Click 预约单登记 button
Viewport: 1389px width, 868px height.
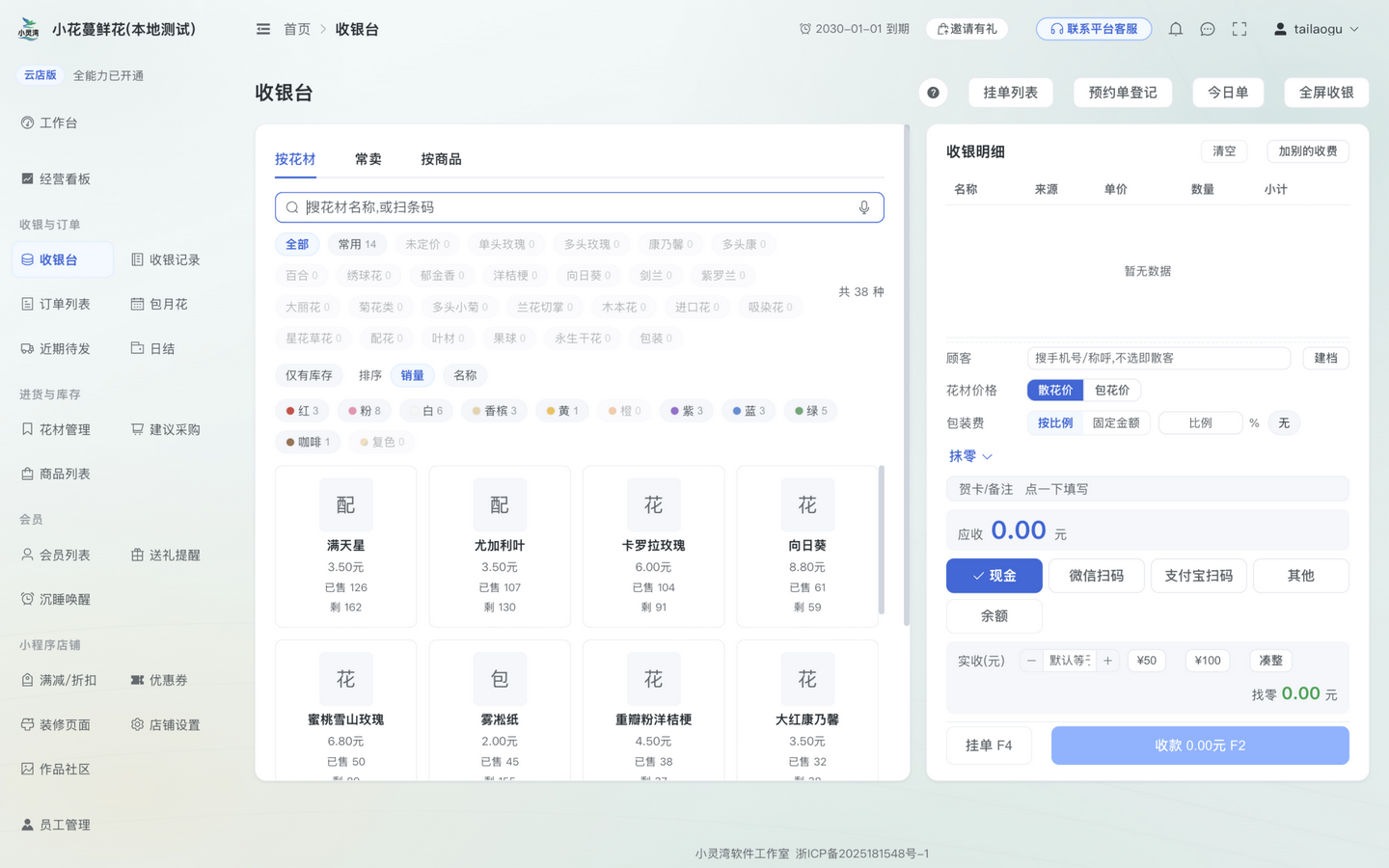(x=1123, y=93)
